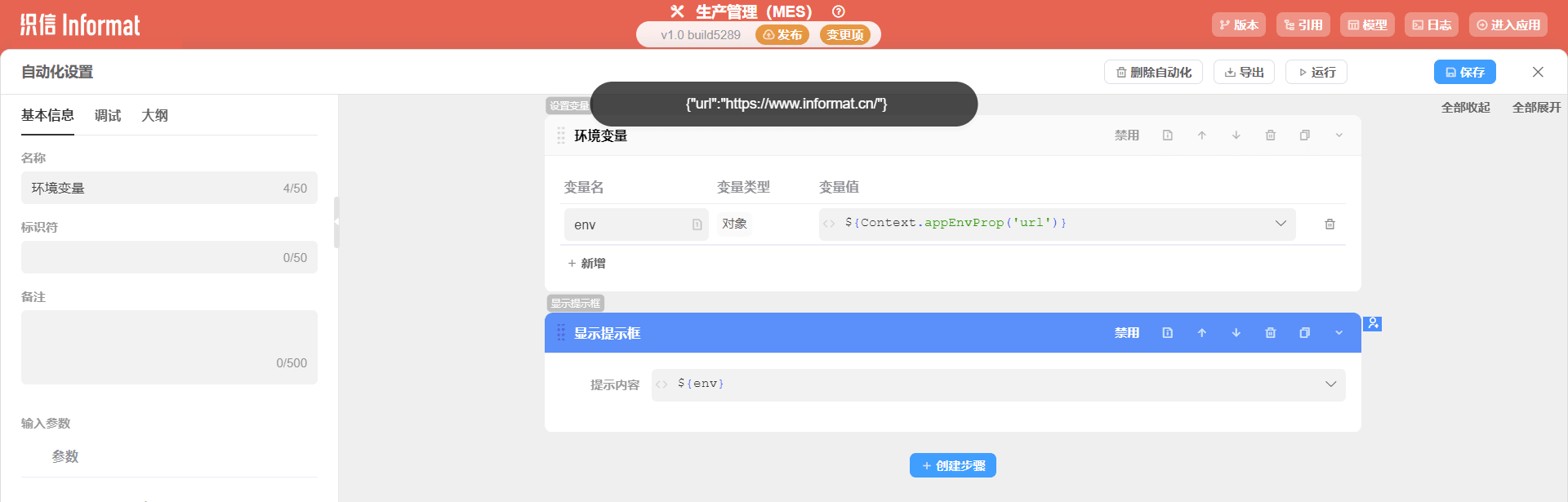Click the 标识符 input field
Screen dimensions: 1568x502
point(155,257)
